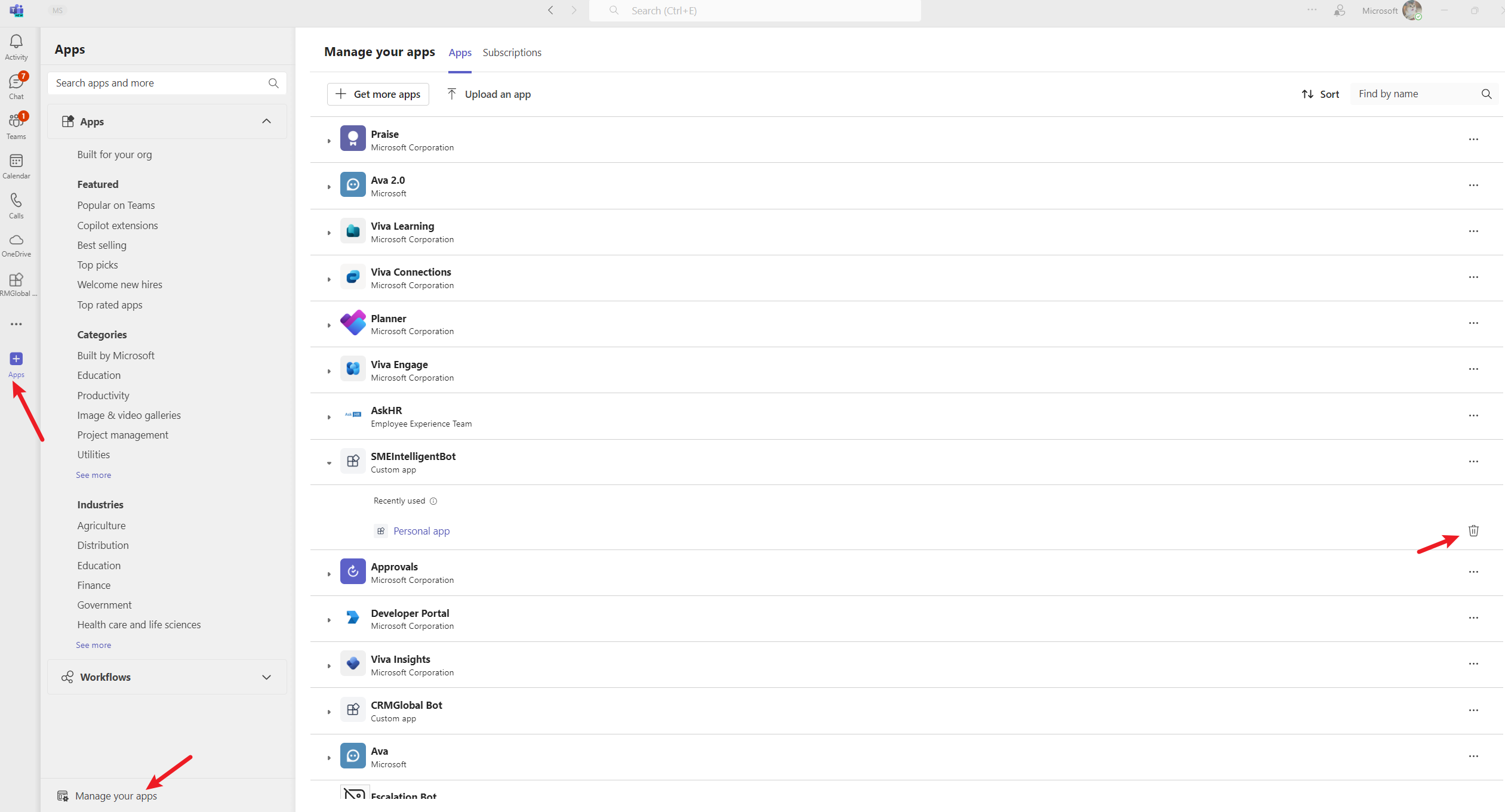Screen dimensions: 1505x812
Task: Click Upload an app
Action: pos(489,94)
